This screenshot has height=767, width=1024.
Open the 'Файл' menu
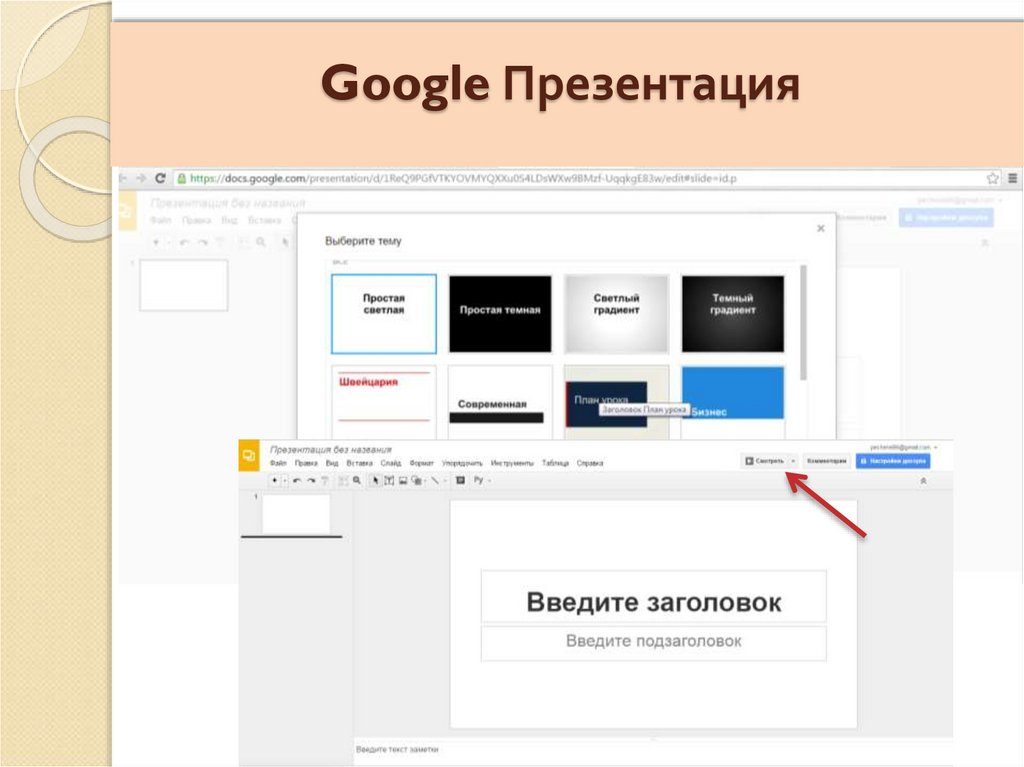278,463
